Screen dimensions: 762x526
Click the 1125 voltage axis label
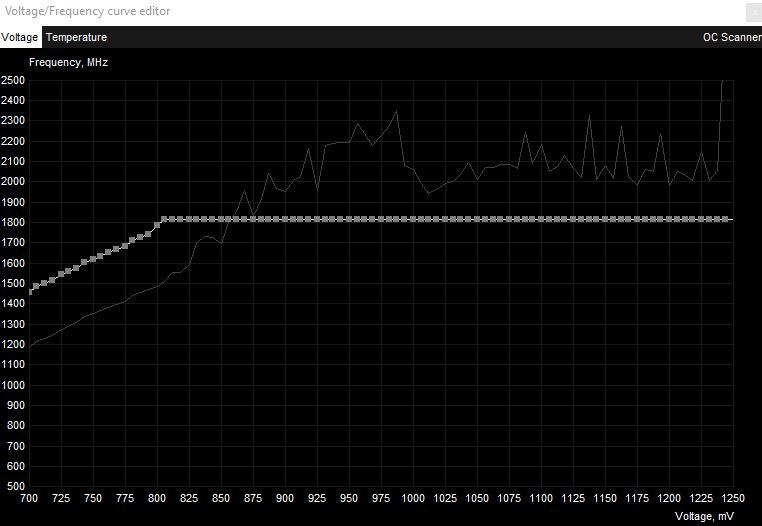(x=573, y=498)
